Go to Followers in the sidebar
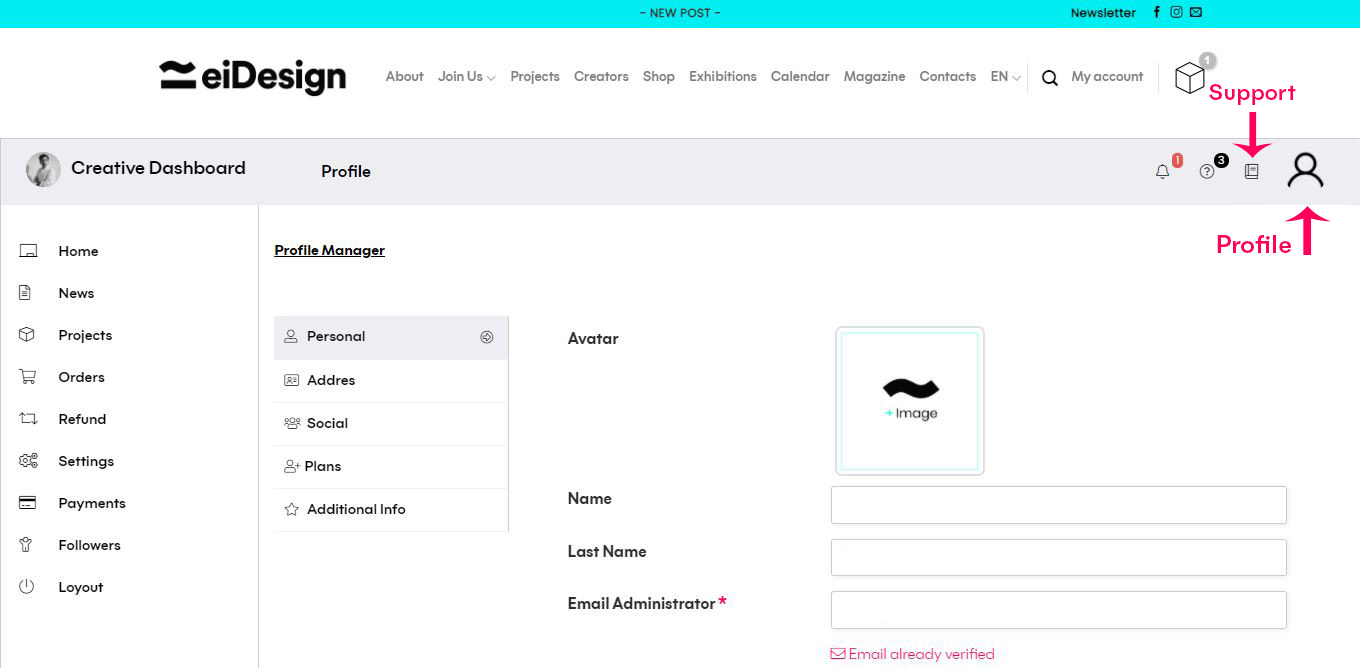The image size is (1360, 668). point(89,546)
